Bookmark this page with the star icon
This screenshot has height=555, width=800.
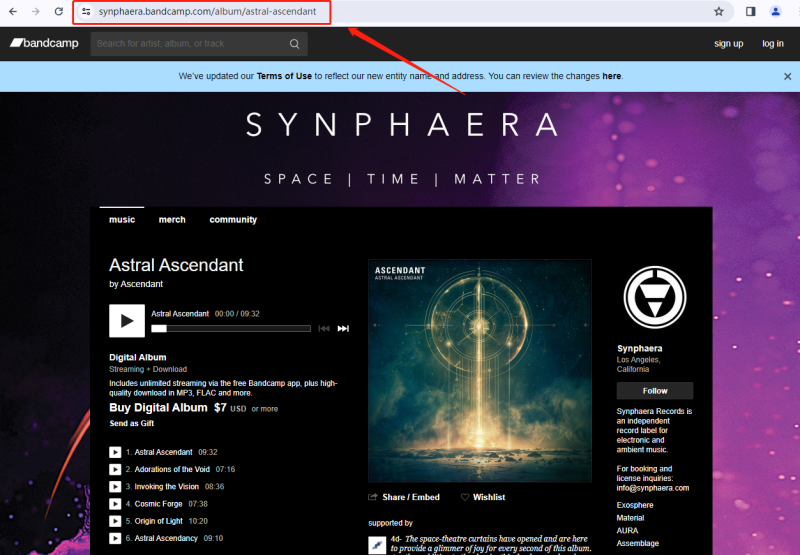[x=719, y=11]
